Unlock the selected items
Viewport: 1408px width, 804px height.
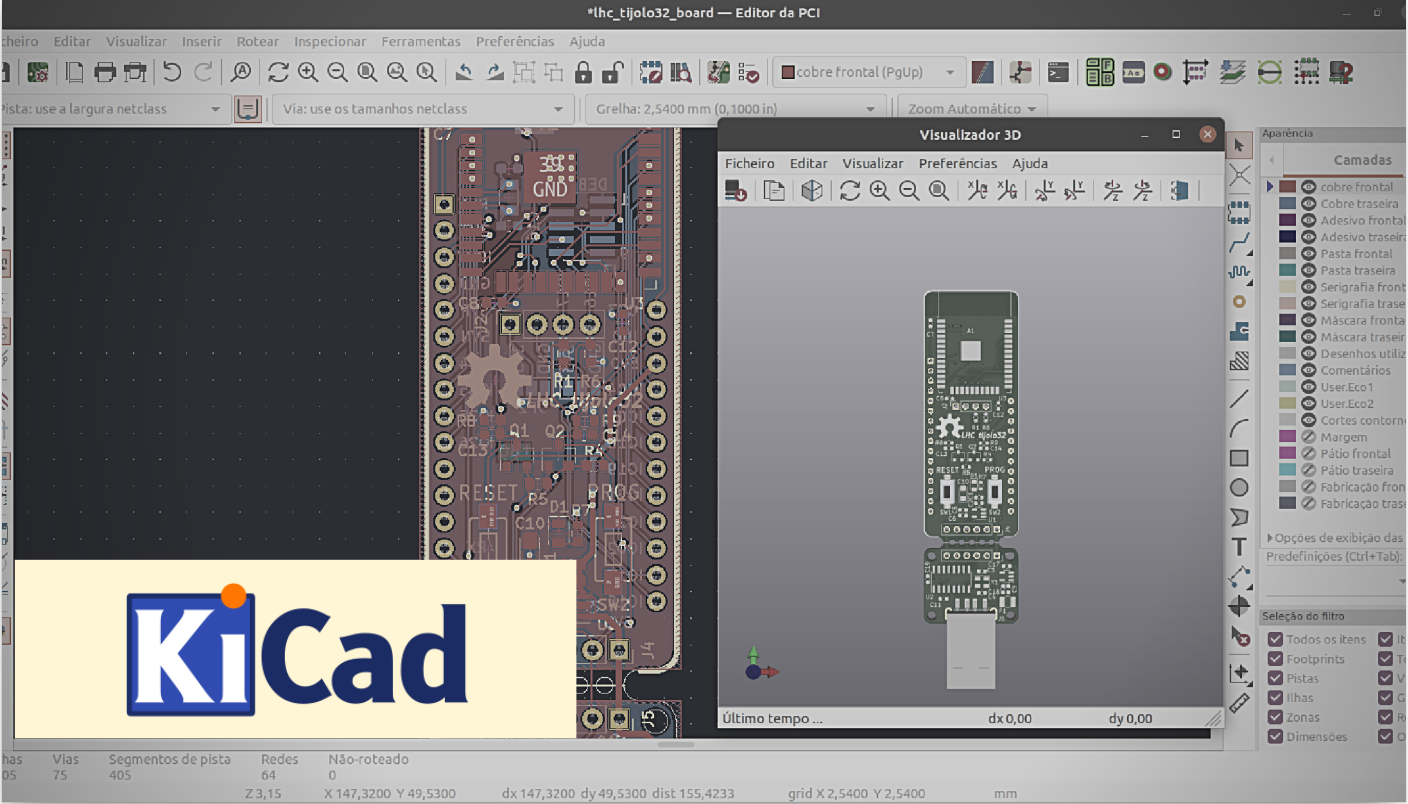(613, 72)
